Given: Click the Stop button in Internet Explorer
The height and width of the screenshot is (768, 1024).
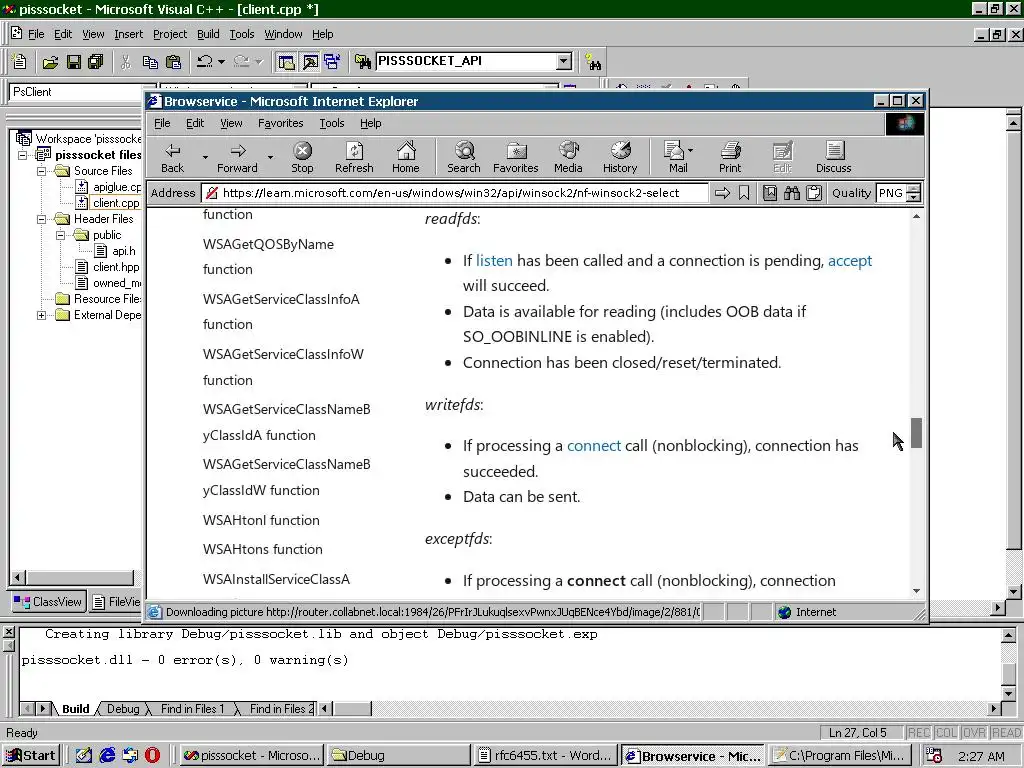Looking at the screenshot, I should 302,158.
